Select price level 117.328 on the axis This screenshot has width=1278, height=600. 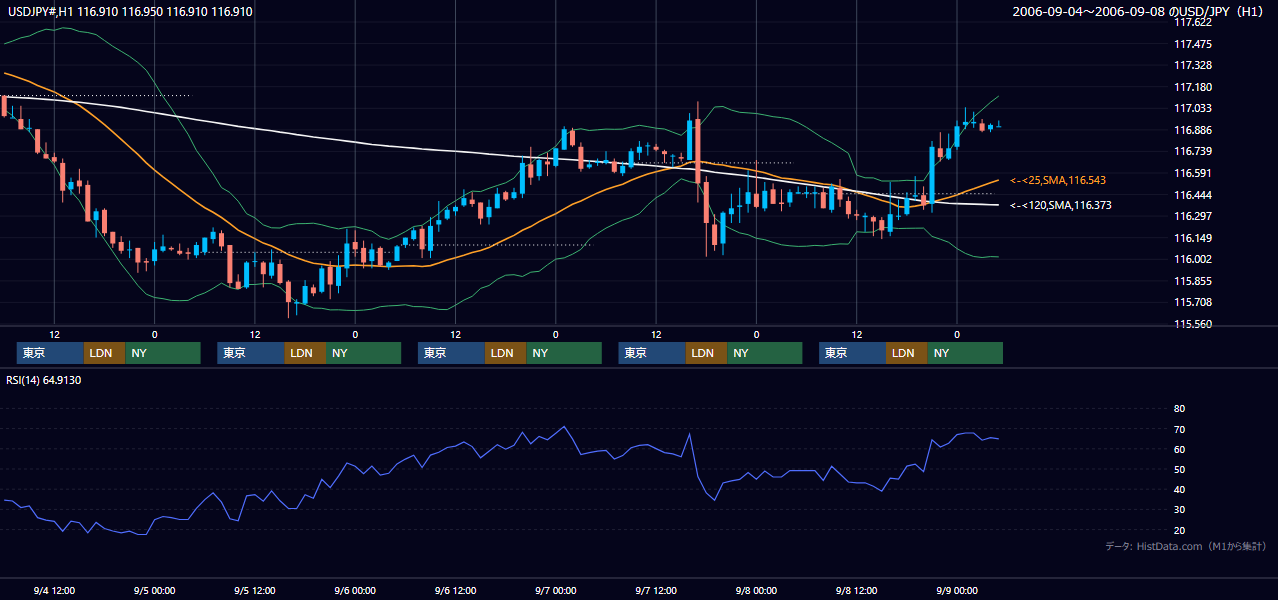point(1192,65)
